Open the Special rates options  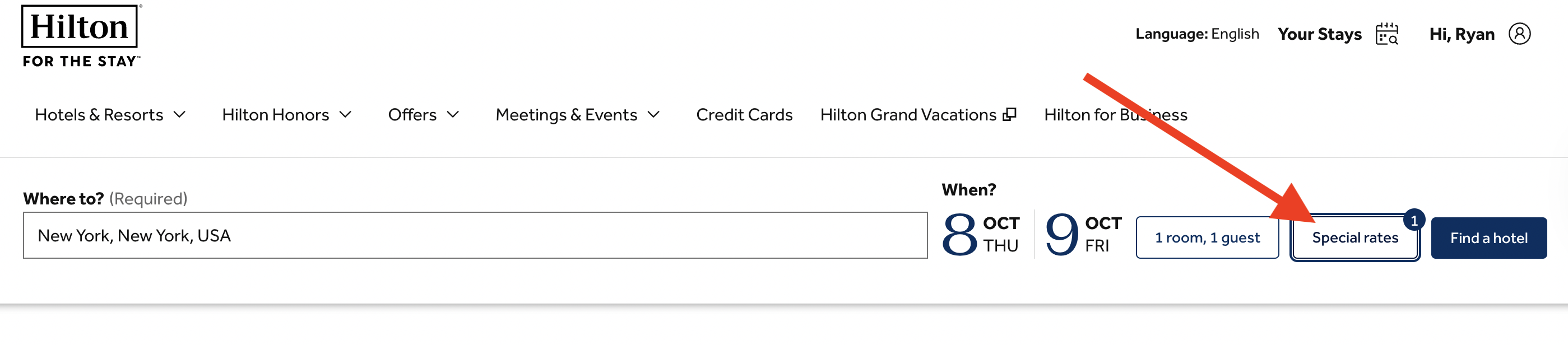coord(1354,238)
